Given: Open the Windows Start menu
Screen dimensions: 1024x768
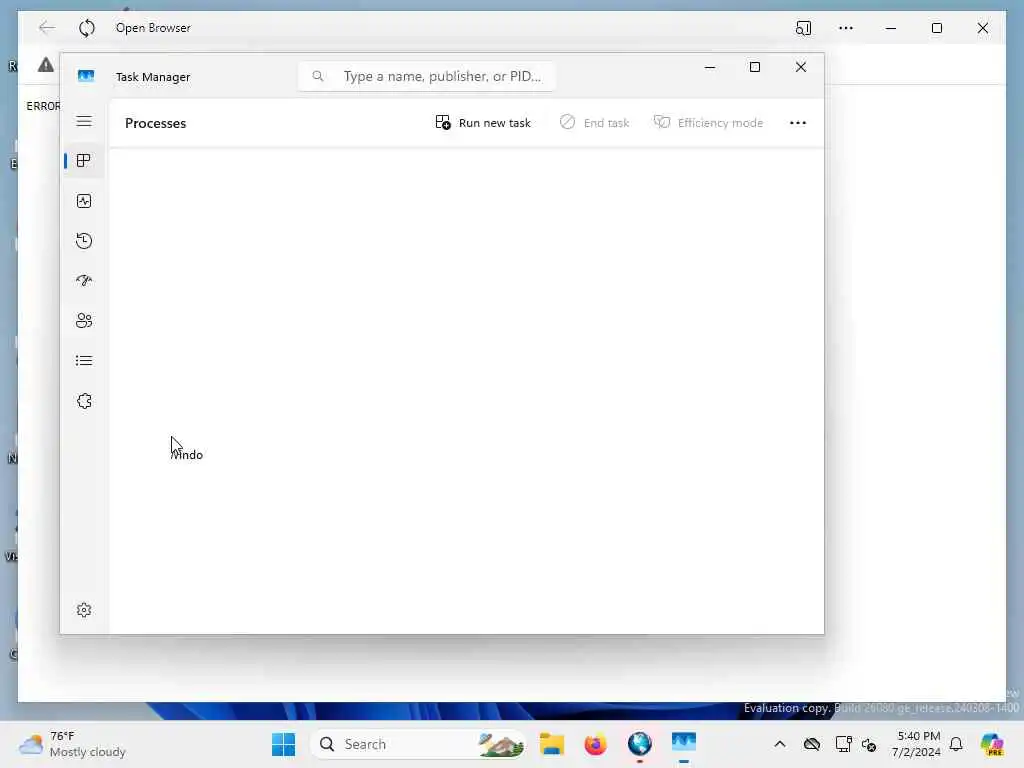Looking at the screenshot, I should 283,744.
